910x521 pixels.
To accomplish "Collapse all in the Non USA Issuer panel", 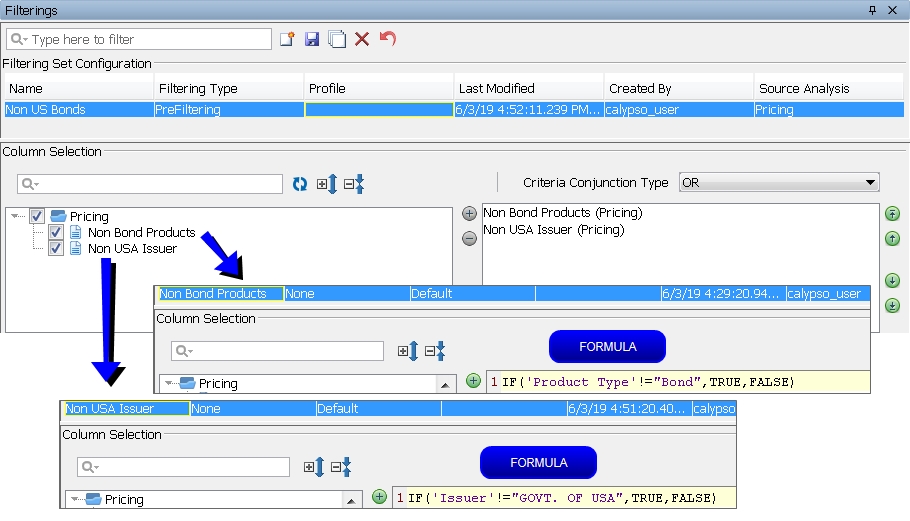I will click(x=341, y=467).
